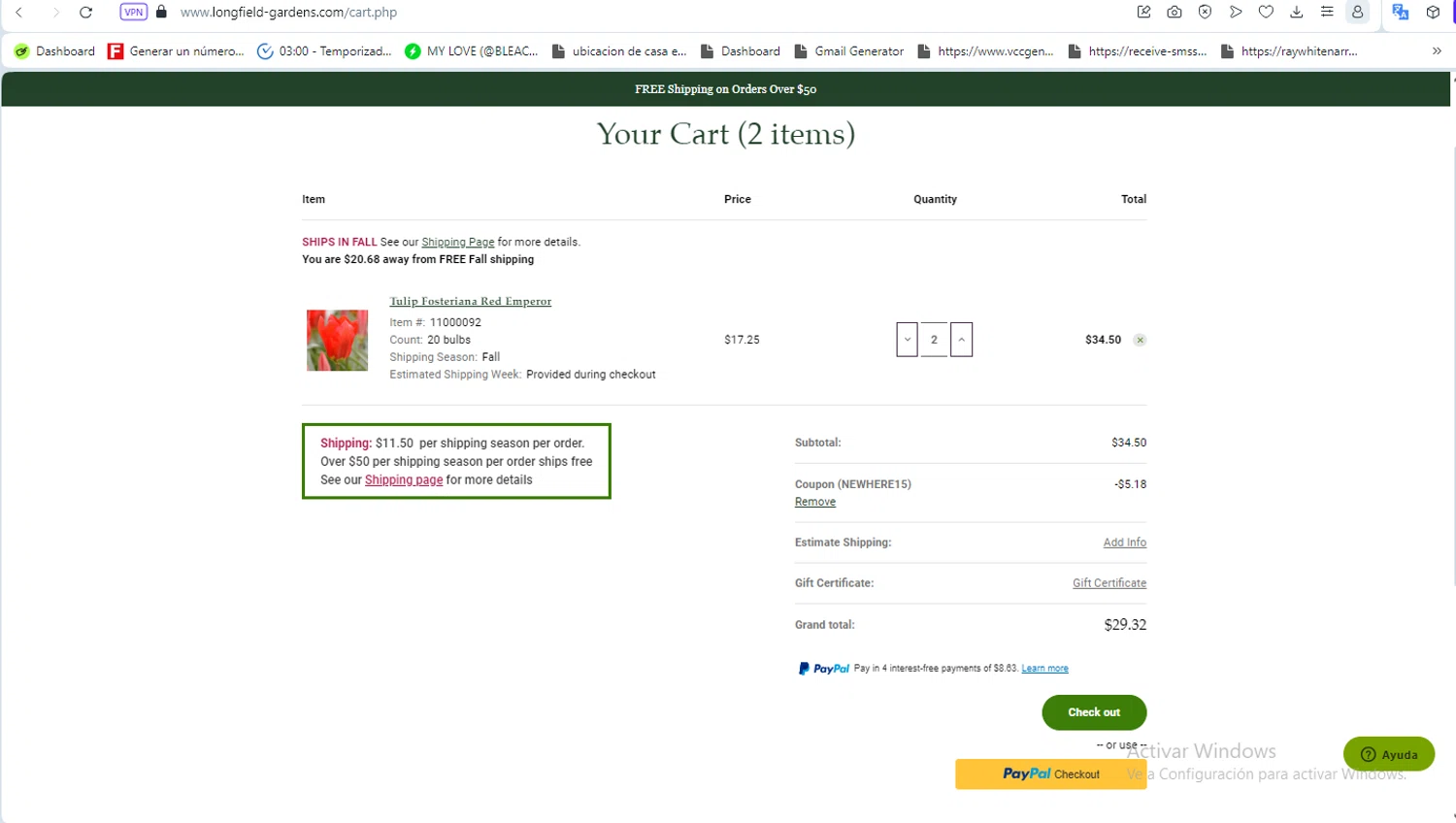This screenshot has height=823, width=1456.
Task: Open first Dashboard bookmark
Action: [54, 51]
